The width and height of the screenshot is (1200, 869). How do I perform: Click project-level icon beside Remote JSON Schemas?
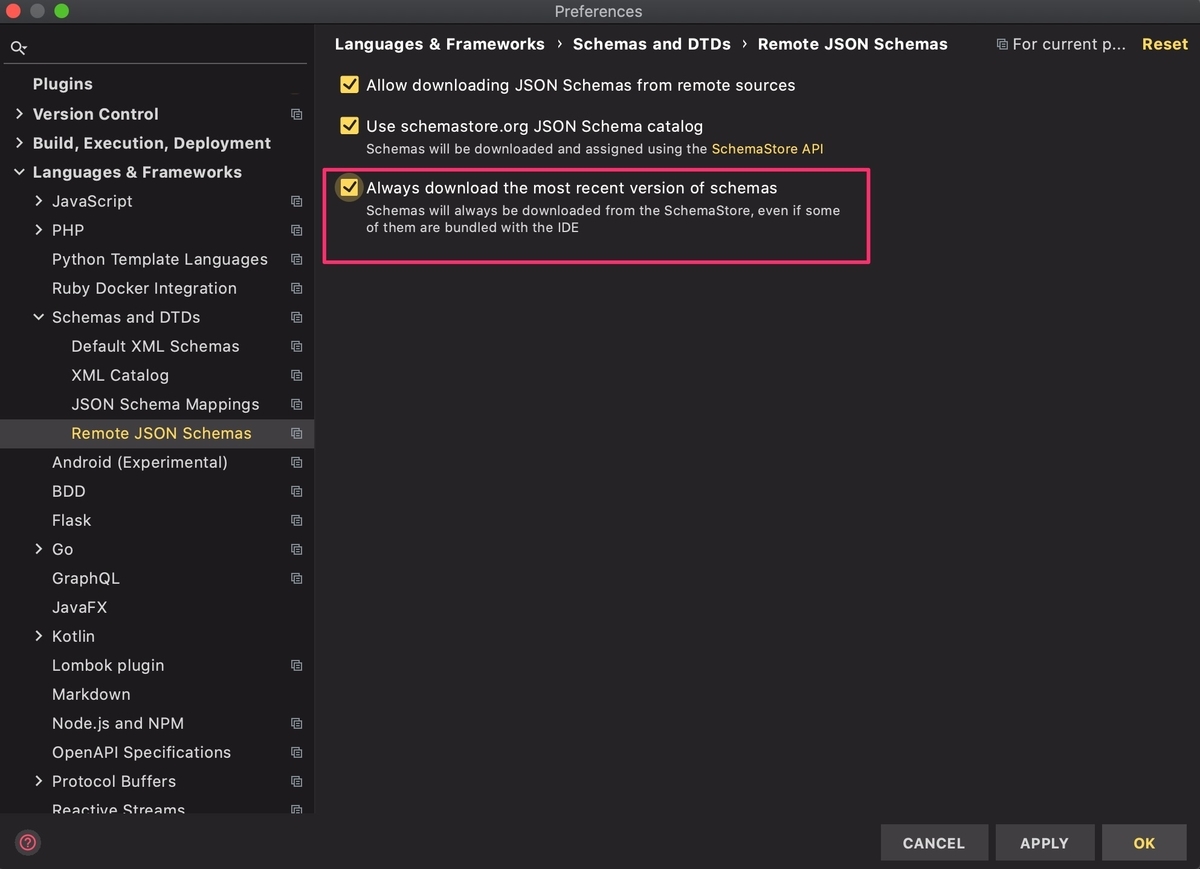point(296,433)
